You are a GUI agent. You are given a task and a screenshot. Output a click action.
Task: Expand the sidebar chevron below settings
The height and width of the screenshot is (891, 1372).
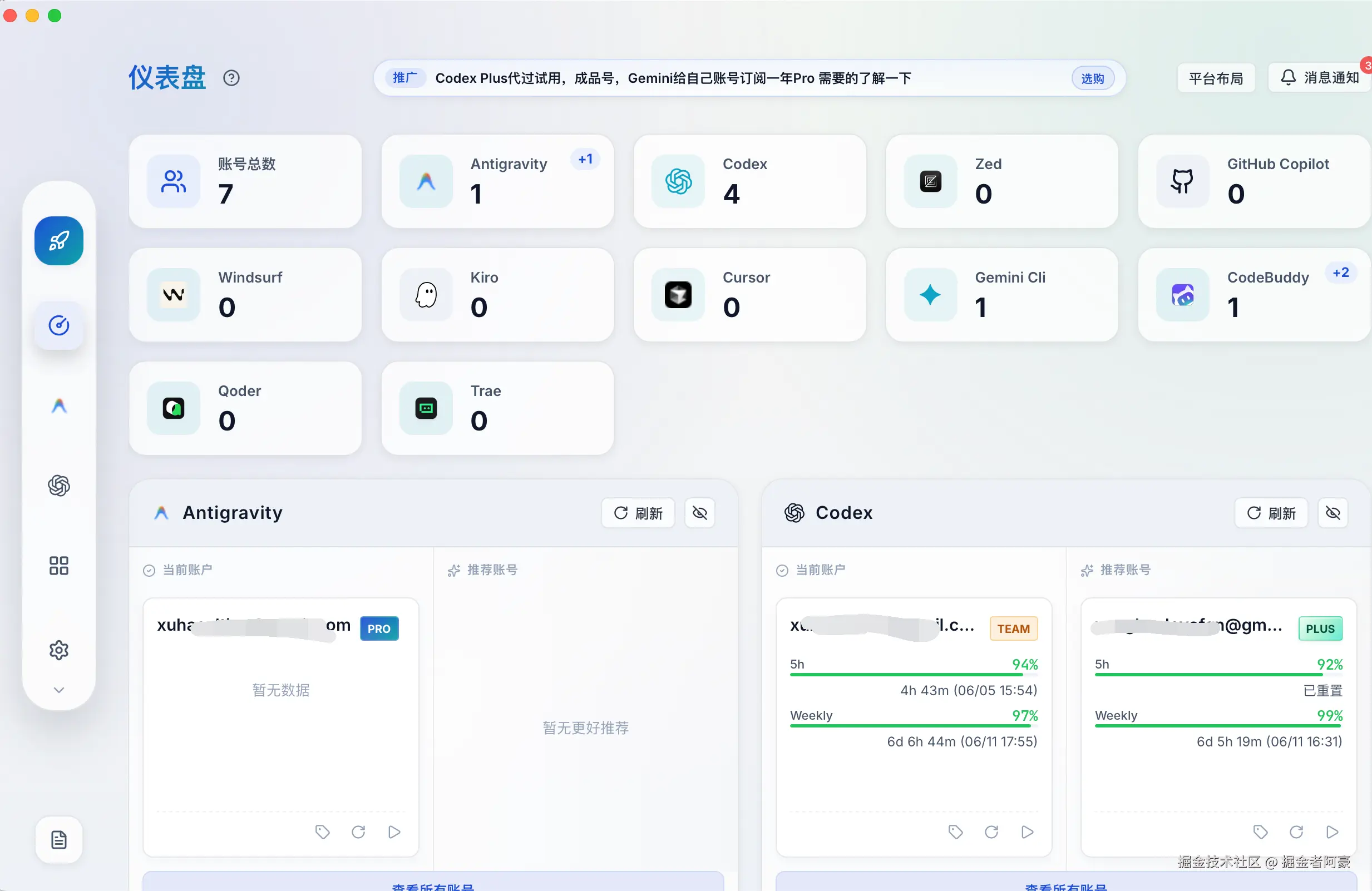pos(59,690)
